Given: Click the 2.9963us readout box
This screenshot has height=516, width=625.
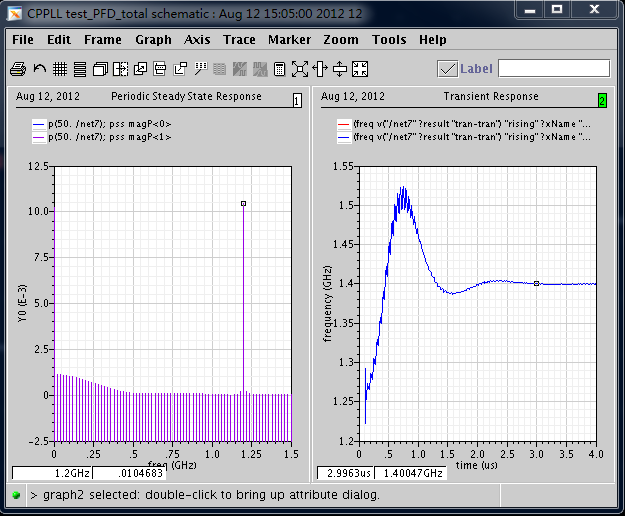Looking at the screenshot, I should coord(345,473).
